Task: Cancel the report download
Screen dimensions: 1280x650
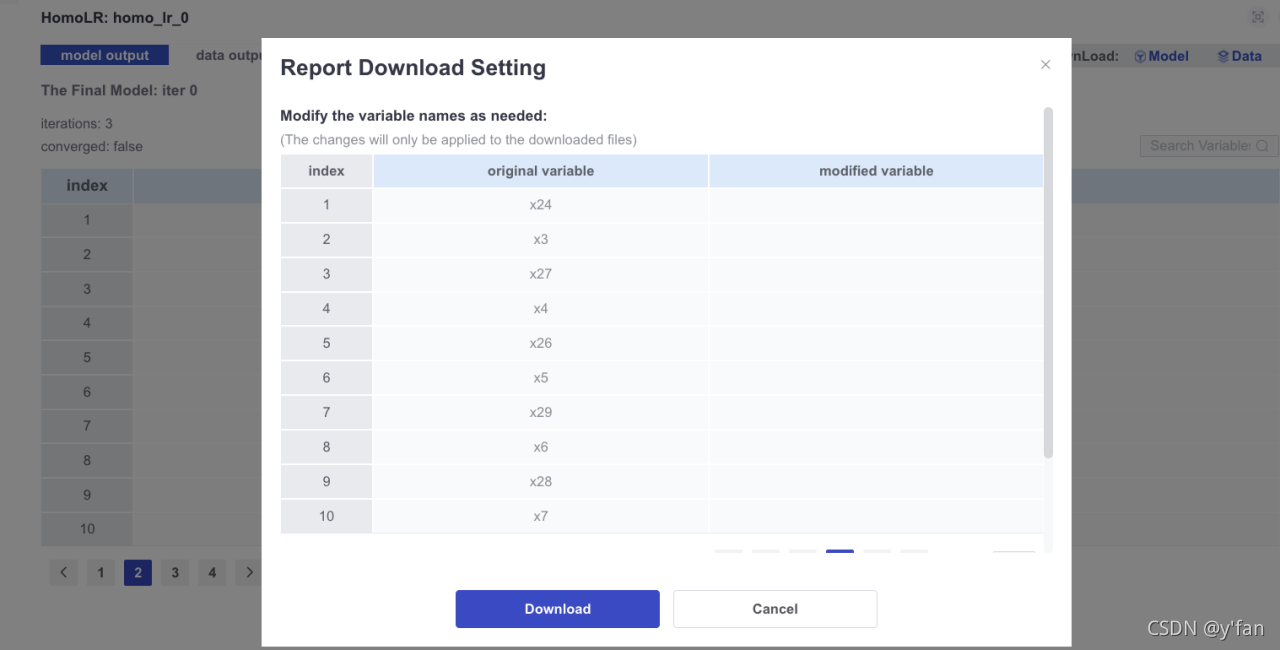Action: pos(775,609)
